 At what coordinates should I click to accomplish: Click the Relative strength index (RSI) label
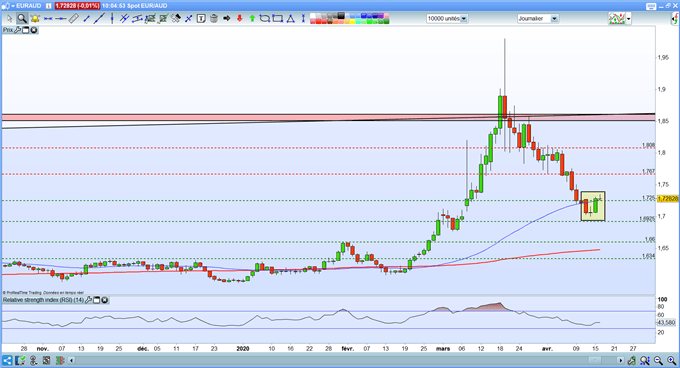pos(43,300)
